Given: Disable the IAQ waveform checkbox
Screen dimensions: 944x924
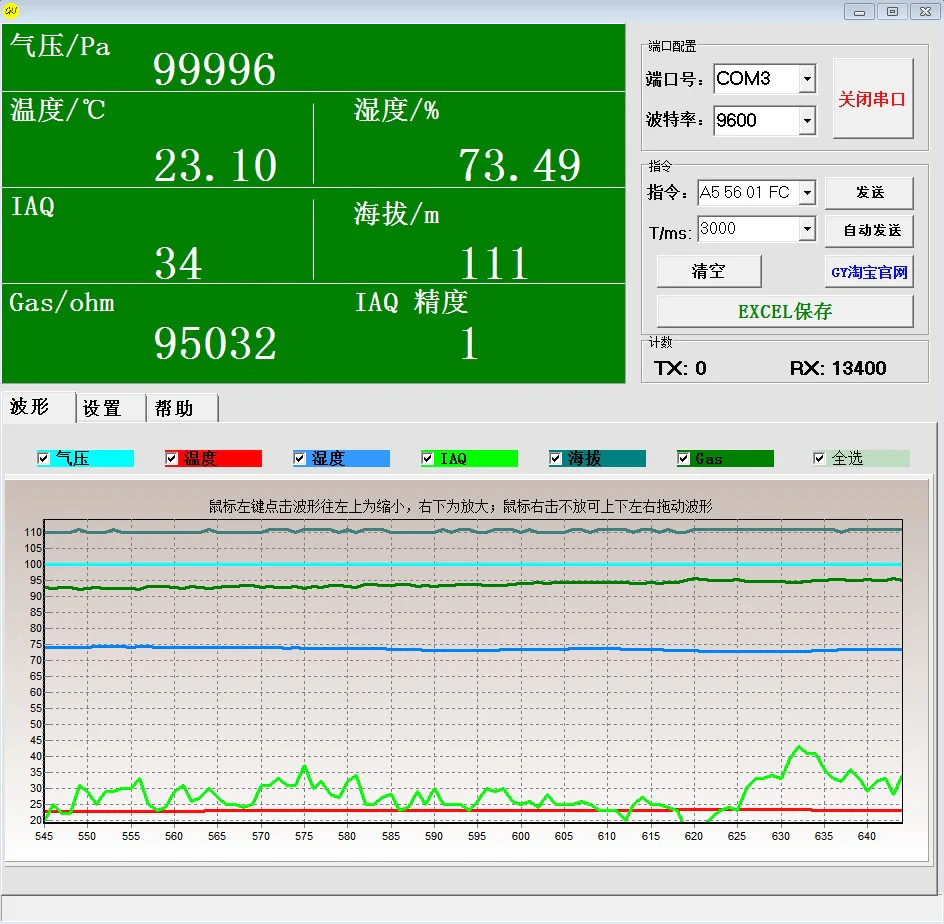Looking at the screenshot, I should (427, 459).
